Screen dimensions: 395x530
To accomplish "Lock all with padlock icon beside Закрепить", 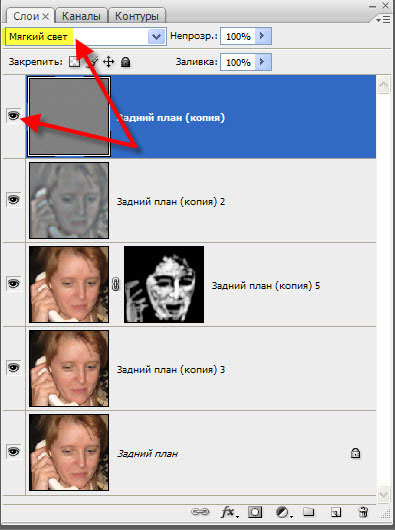I will pos(126,62).
